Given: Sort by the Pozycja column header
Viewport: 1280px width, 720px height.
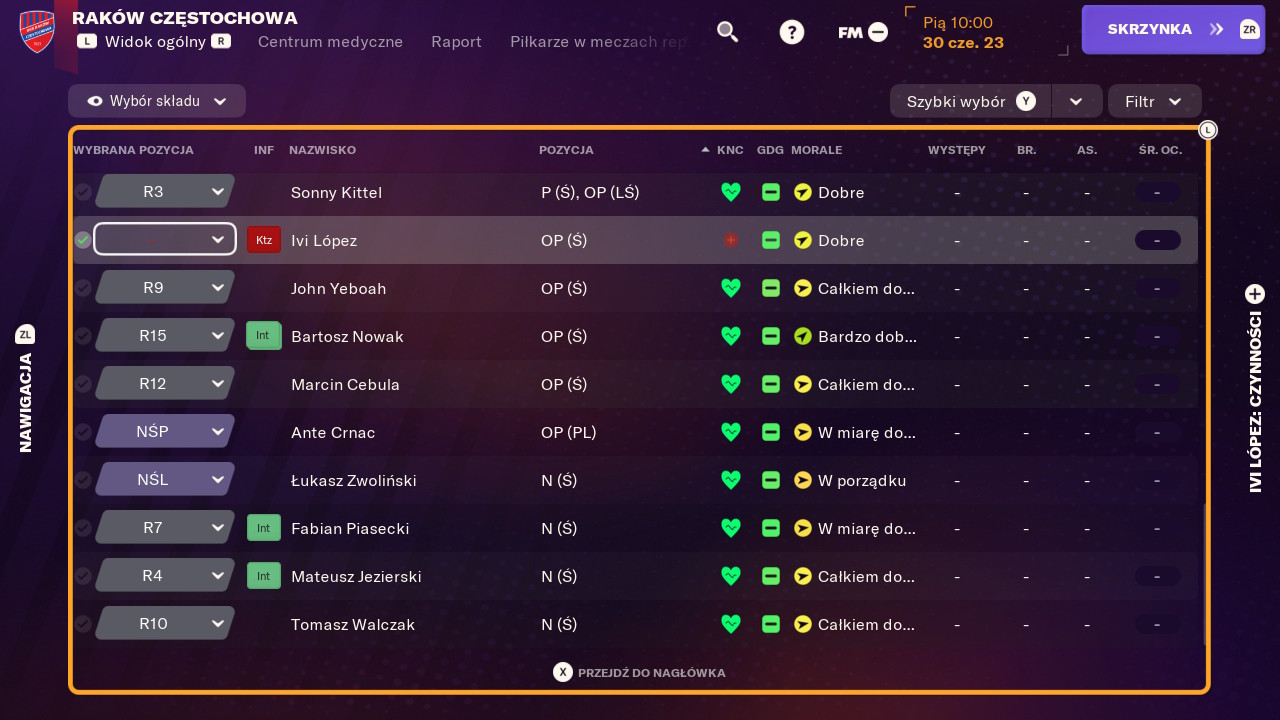Looking at the screenshot, I should pyautogui.click(x=566, y=150).
